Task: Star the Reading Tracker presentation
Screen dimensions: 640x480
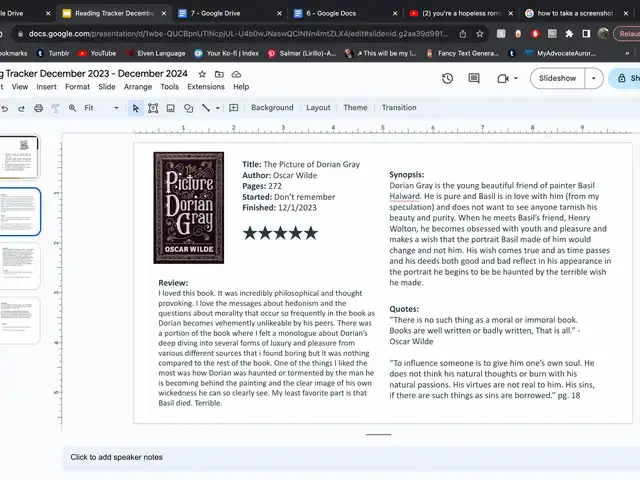Action: click(x=202, y=74)
